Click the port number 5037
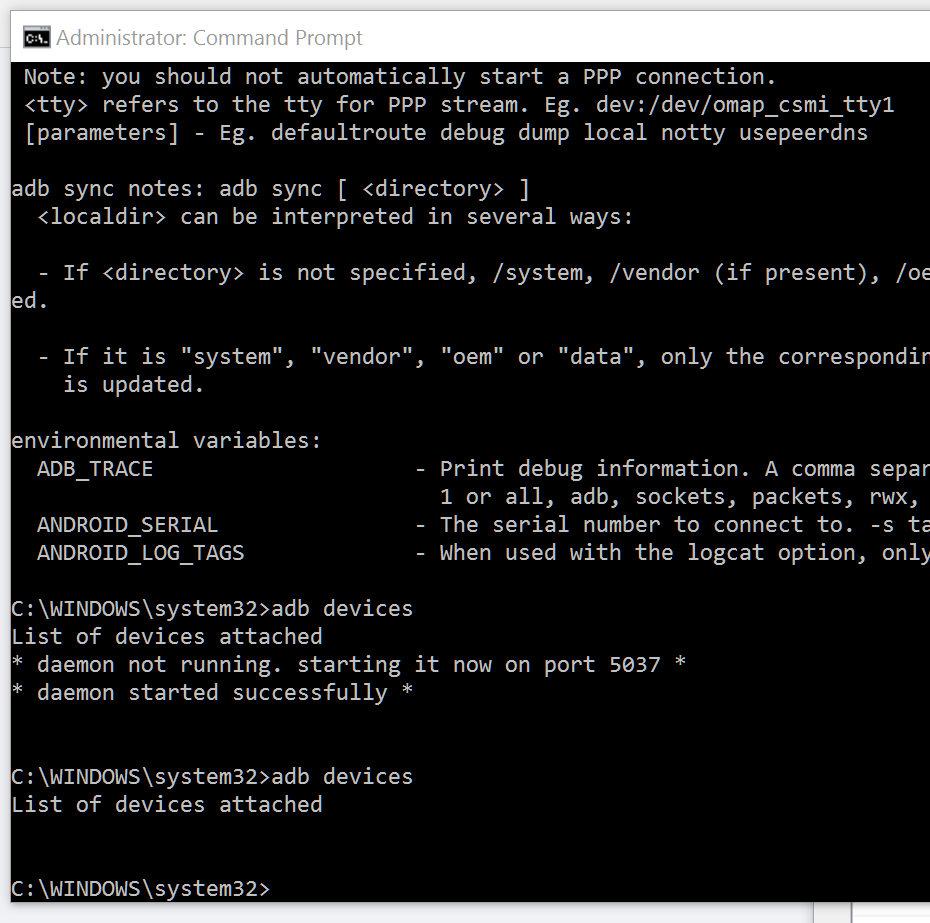Image resolution: width=930 pixels, height=923 pixels. pos(635,664)
